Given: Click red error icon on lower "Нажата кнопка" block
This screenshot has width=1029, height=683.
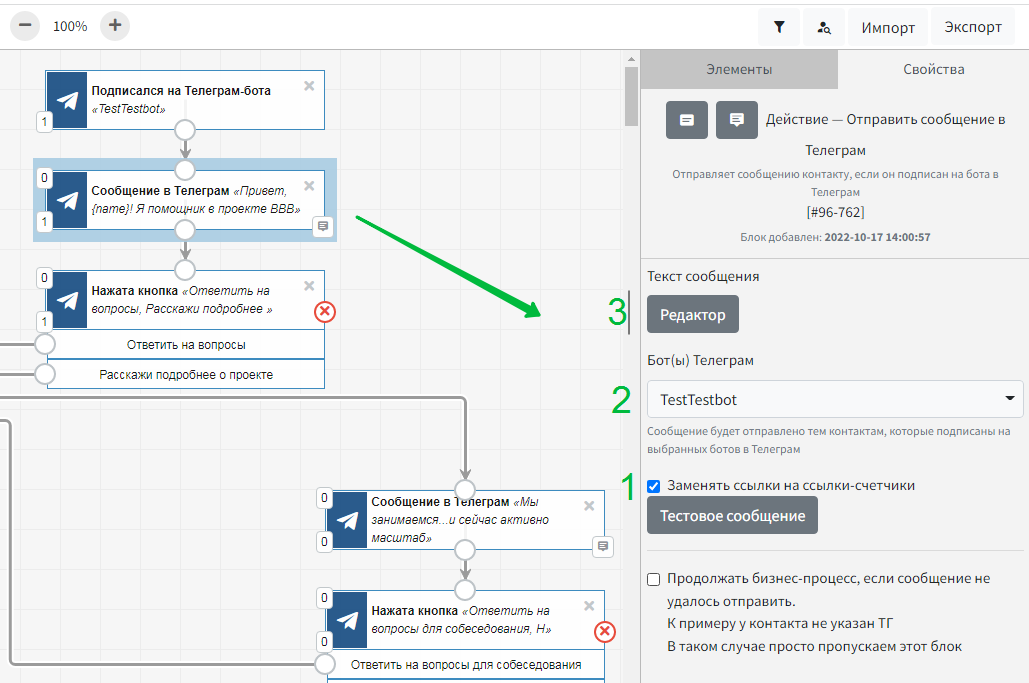Looking at the screenshot, I should point(605,631).
